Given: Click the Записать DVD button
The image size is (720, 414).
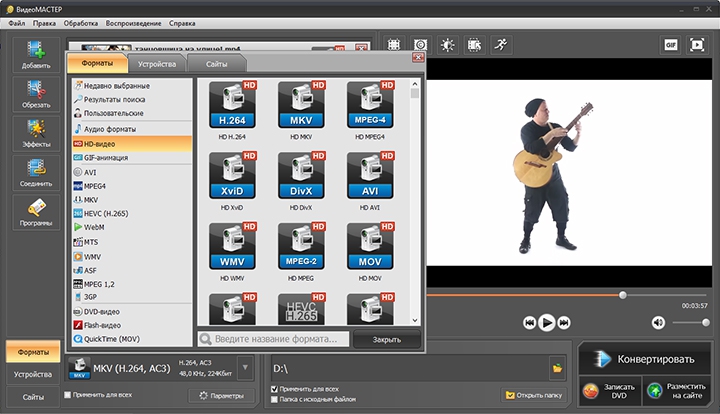Looking at the screenshot, I should click(x=610, y=391).
